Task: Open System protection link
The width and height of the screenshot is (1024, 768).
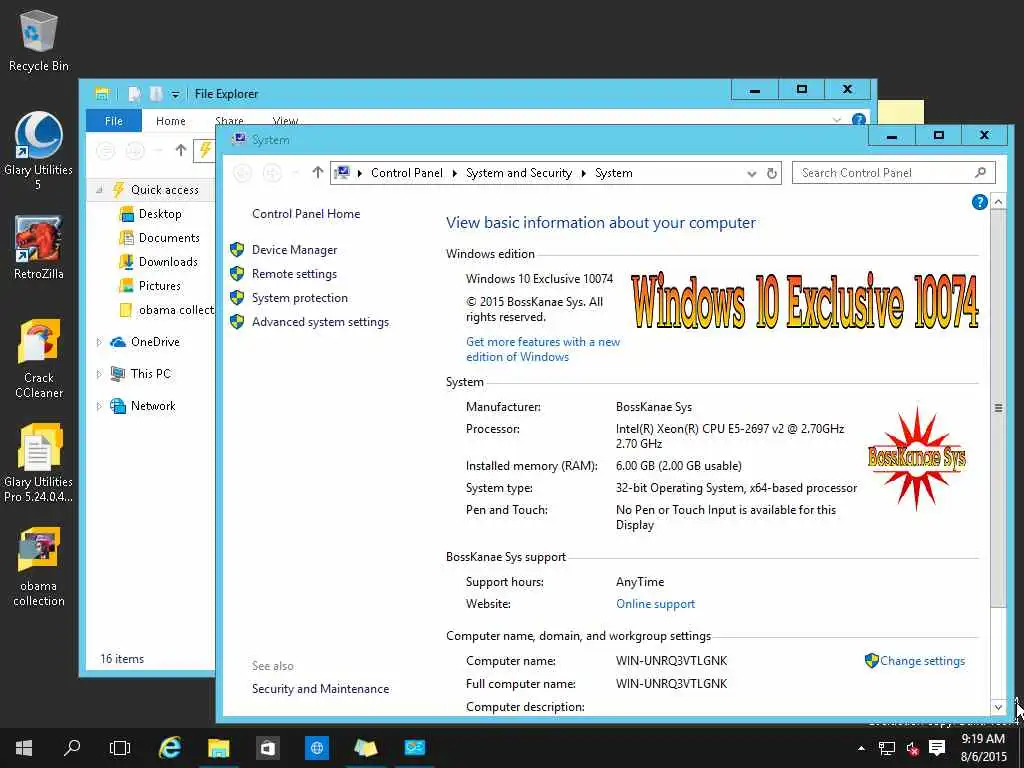Action: [300, 298]
